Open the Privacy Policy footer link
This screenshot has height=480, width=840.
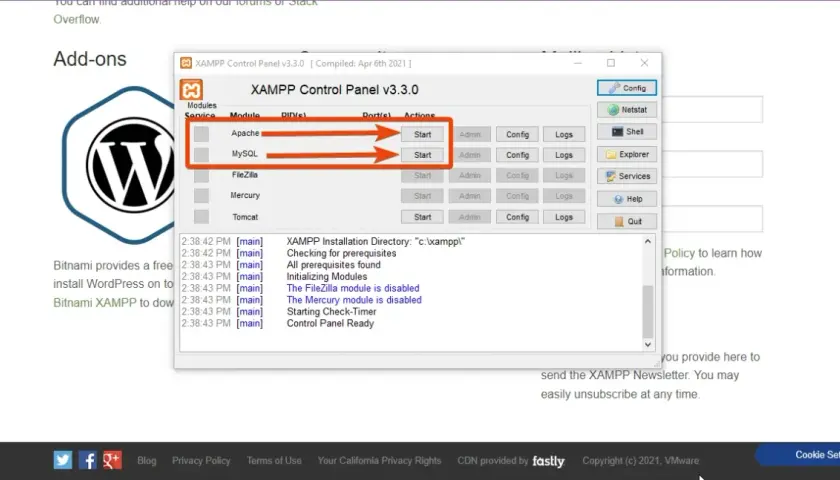(x=201, y=461)
